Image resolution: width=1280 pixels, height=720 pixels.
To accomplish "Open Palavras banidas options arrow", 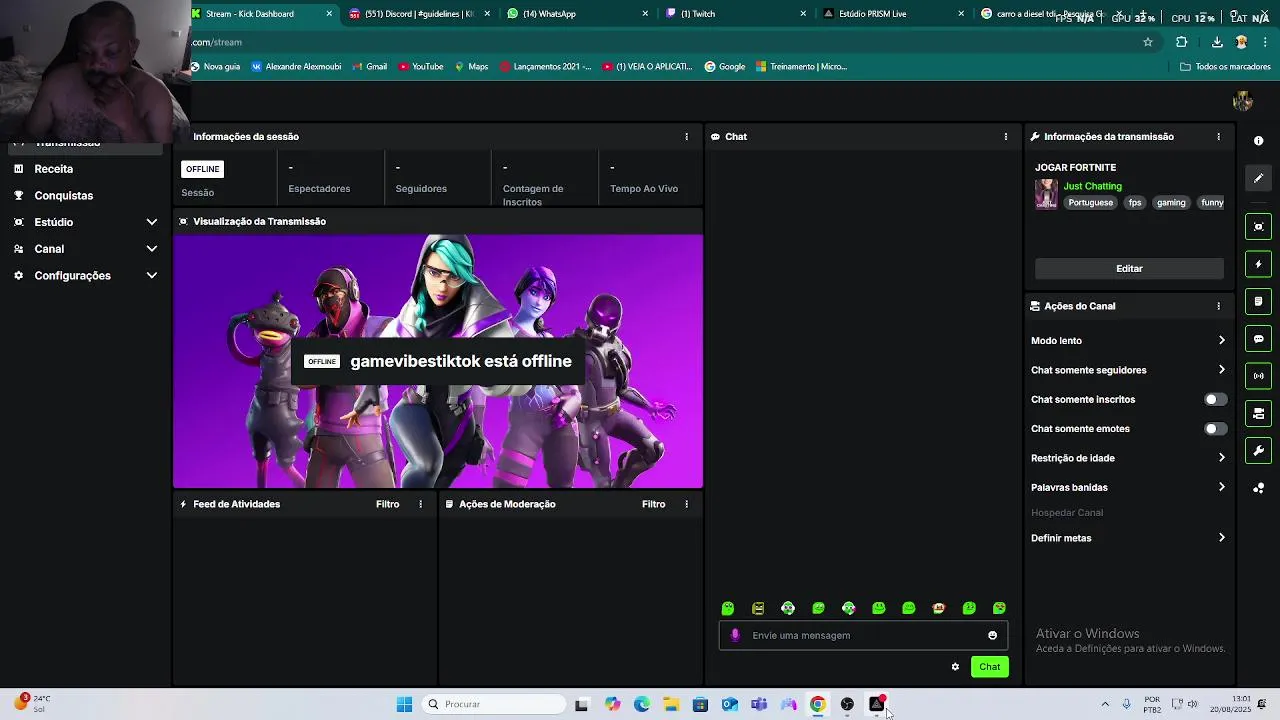I will [1221, 487].
